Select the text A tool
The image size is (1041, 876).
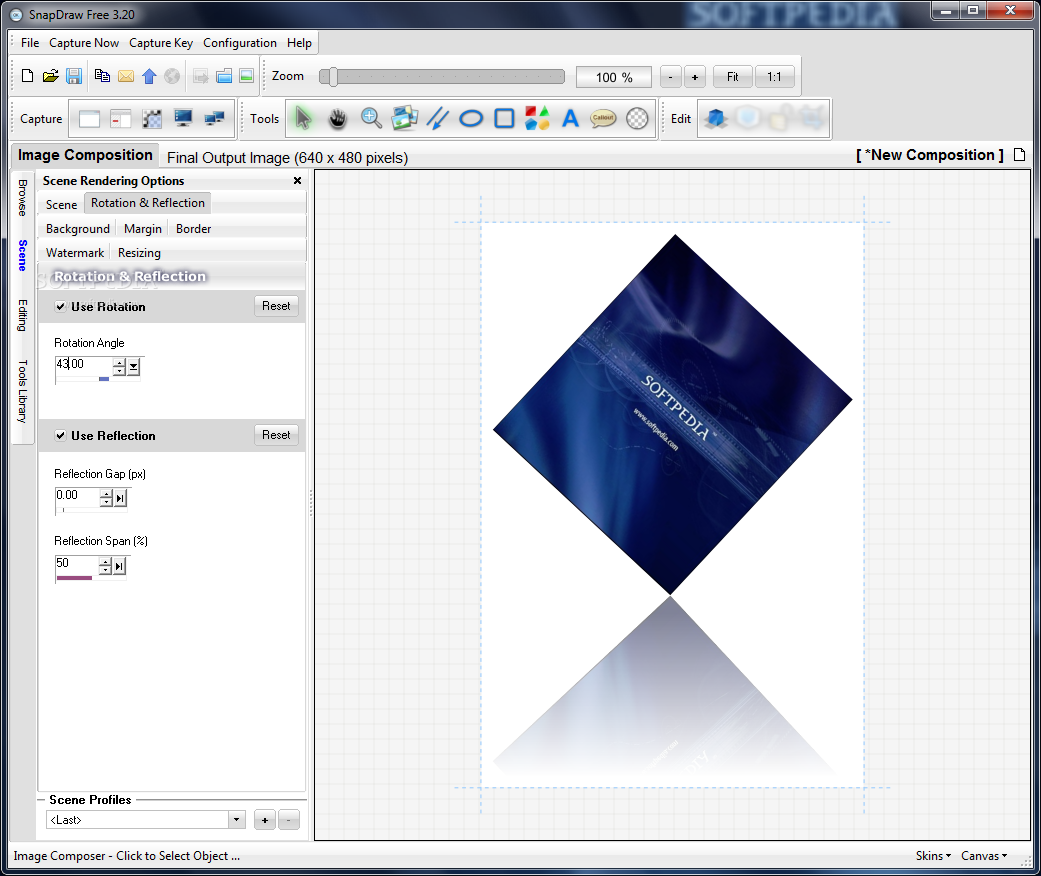pos(570,118)
